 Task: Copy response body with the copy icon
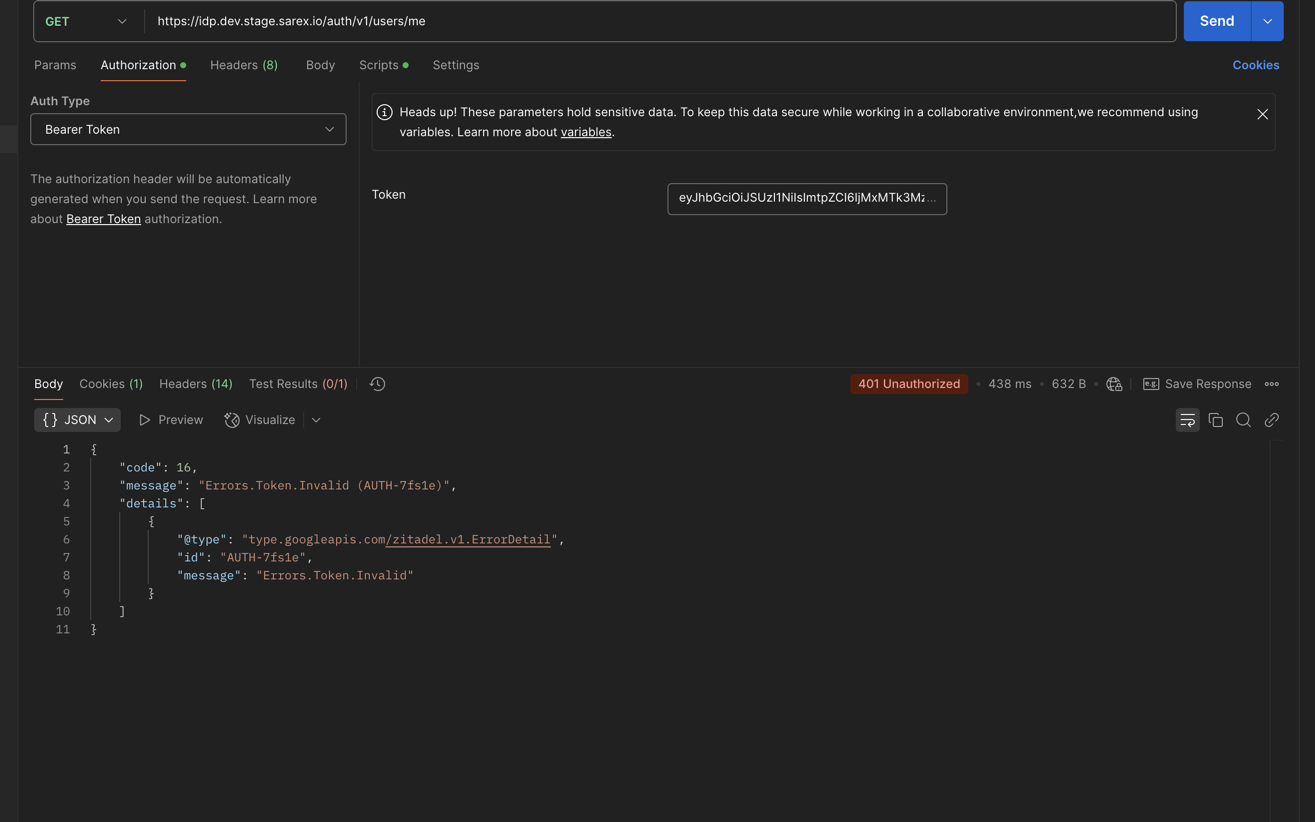click(x=1216, y=420)
